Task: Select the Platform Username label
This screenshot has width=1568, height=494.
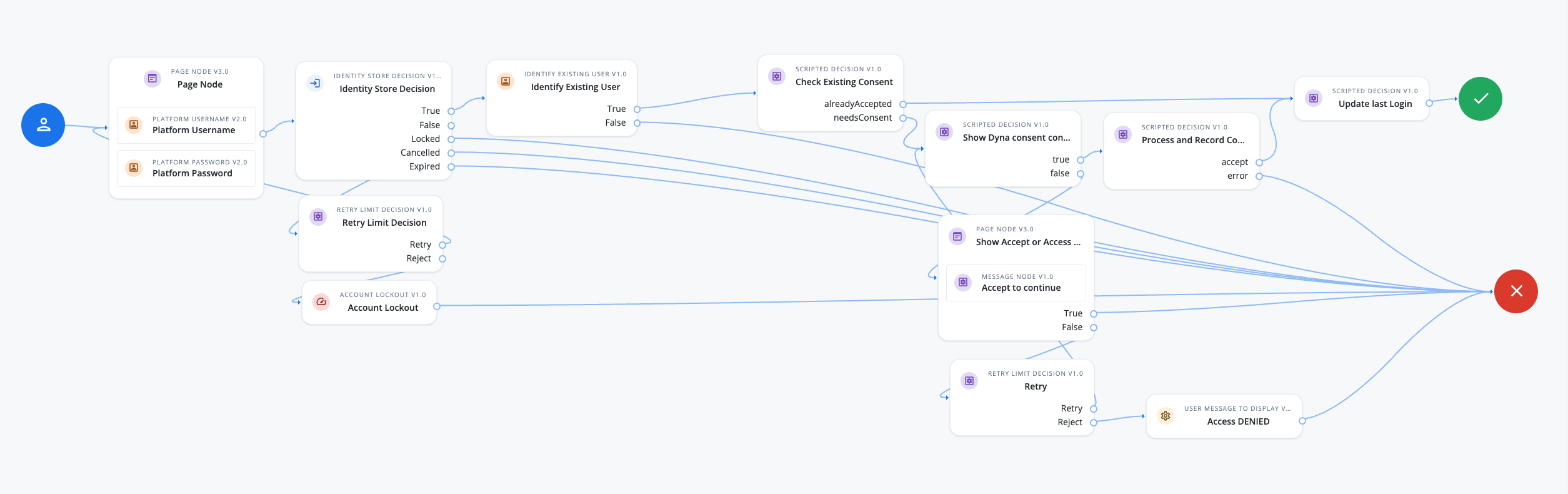Action: coord(194,130)
